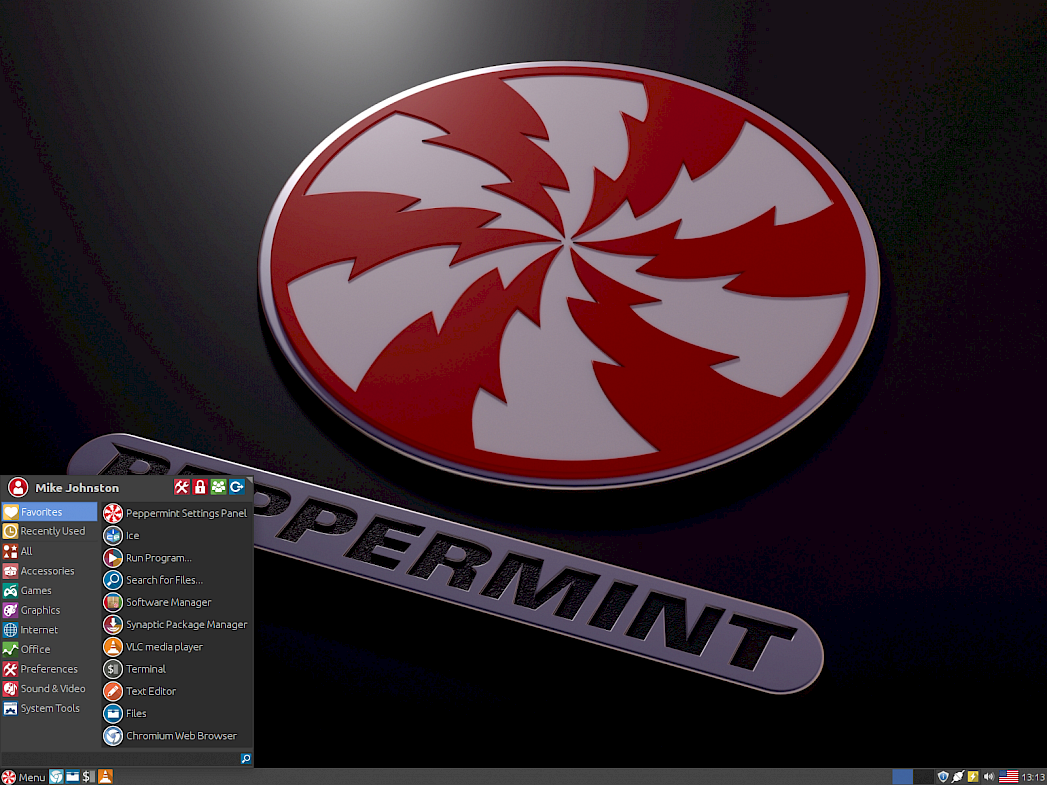Click the user avatar beside Mike Johnston
Image resolution: width=1047 pixels, height=785 pixels.
(x=18, y=487)
